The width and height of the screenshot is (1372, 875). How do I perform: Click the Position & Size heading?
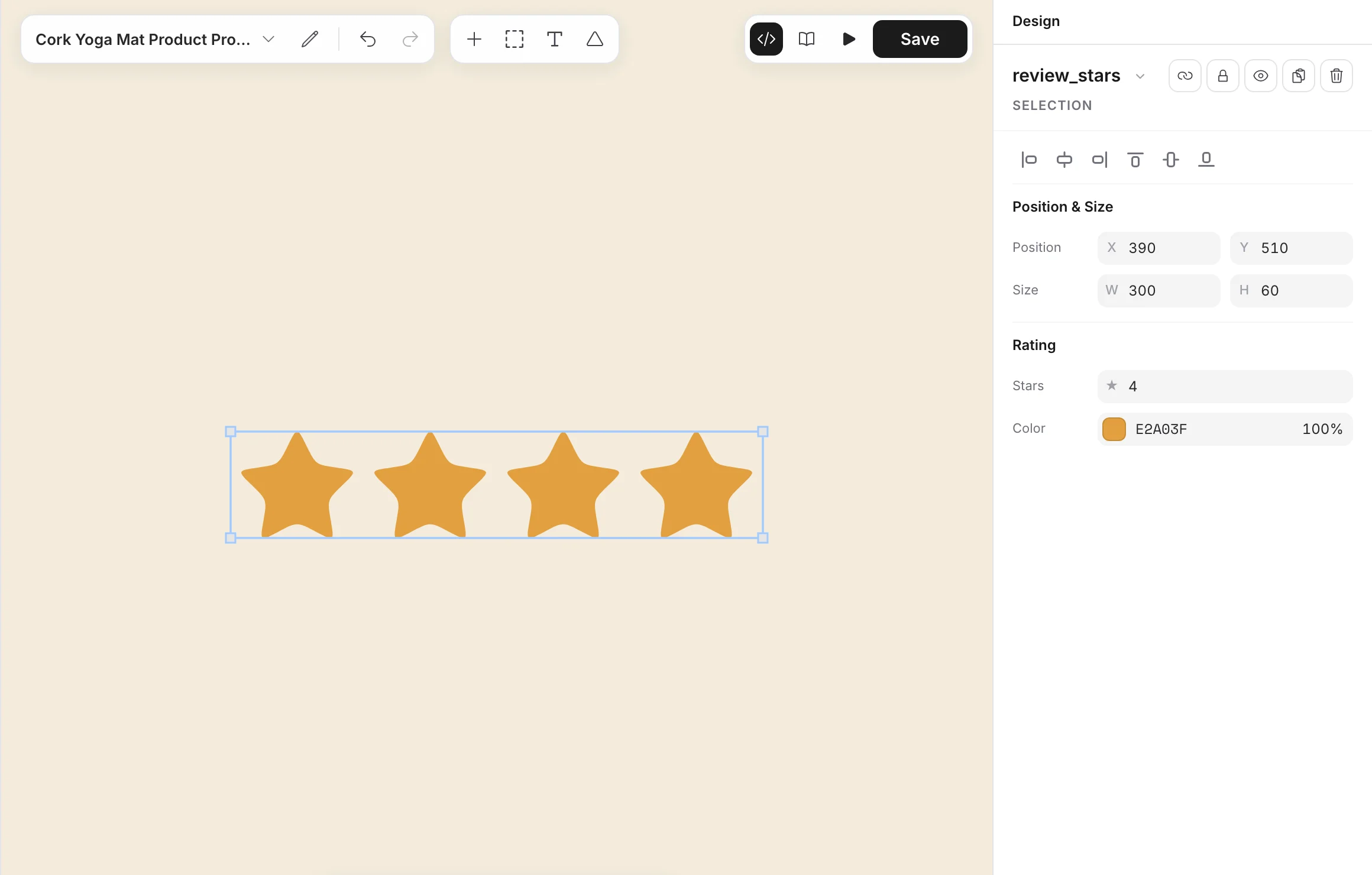point(1063,207)
